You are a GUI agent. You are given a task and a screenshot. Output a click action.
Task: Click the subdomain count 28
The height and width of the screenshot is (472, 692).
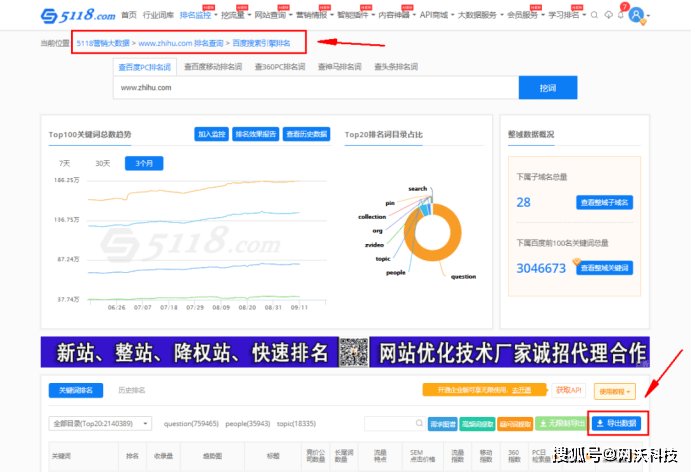click(x=523, y=202)
